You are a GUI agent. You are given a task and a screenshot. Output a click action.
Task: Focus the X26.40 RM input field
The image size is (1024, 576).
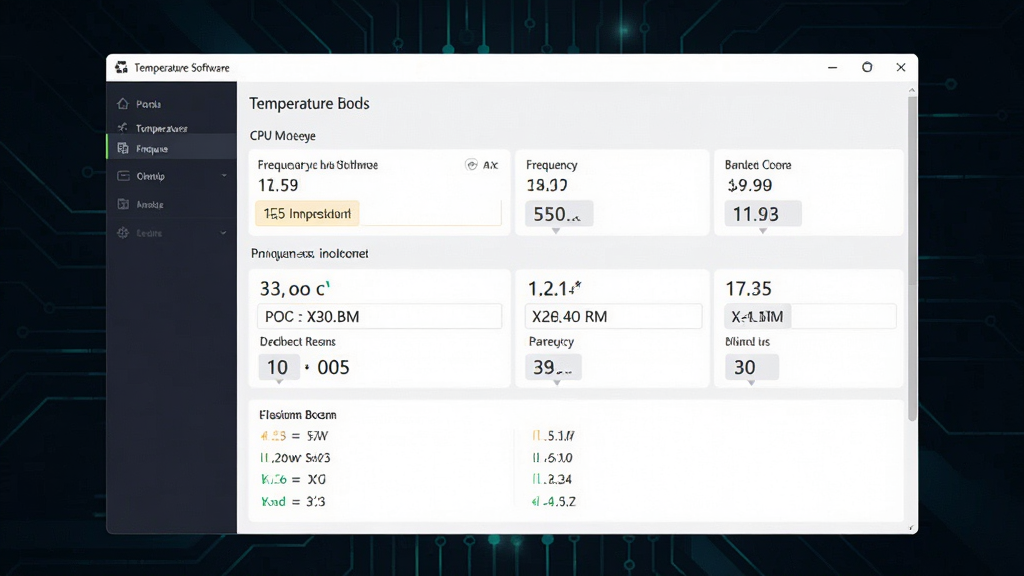[x=613, y=317]
